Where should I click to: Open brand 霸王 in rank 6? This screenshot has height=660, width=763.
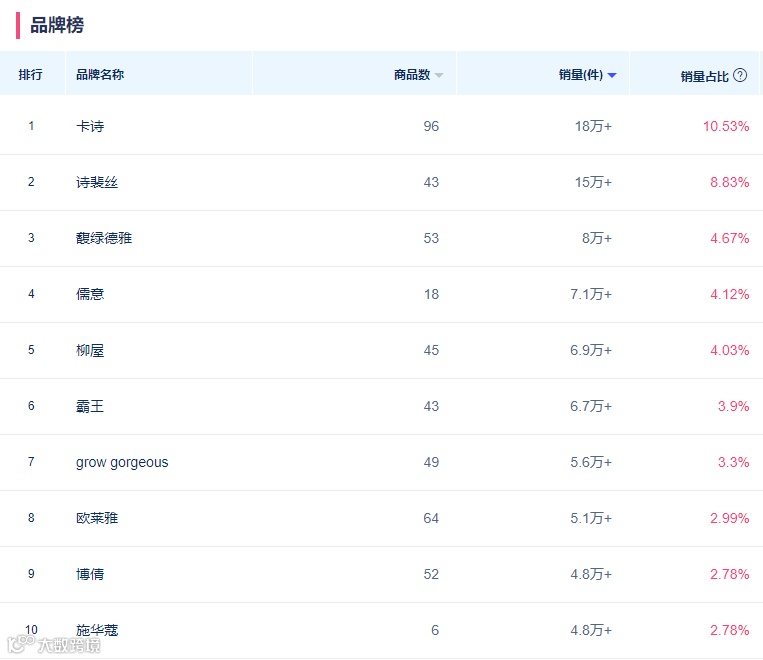(90, 406)
